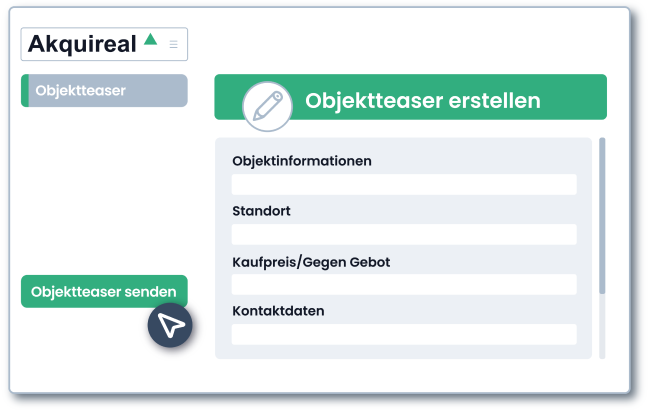Screen dimensions: 649x410
Task: Select the Objektteaser sidebar item
Action: (104, 91)
